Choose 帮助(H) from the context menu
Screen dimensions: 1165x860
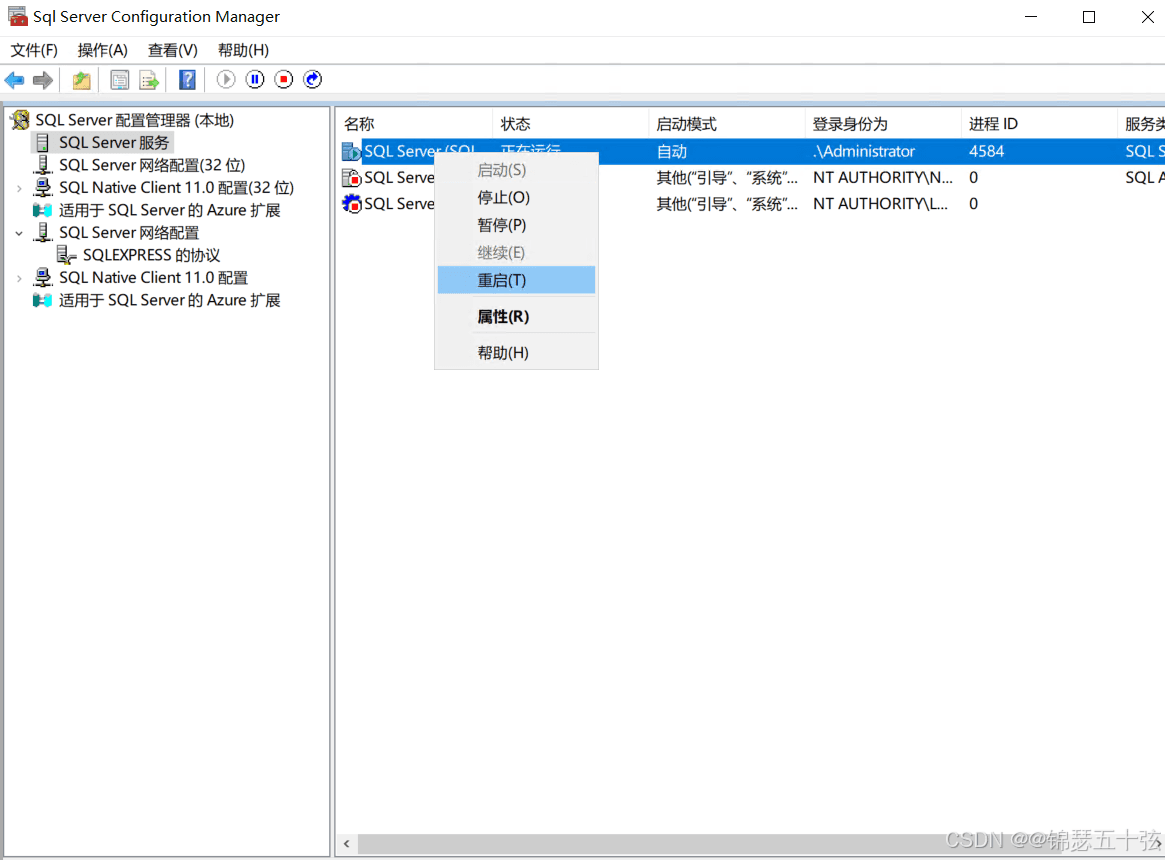point(516,353)
